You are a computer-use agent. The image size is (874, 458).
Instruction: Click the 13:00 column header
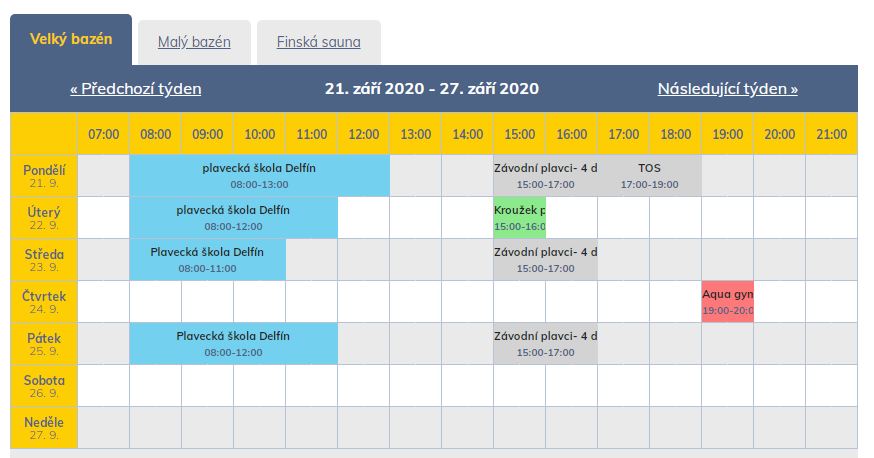click(415, 134)
